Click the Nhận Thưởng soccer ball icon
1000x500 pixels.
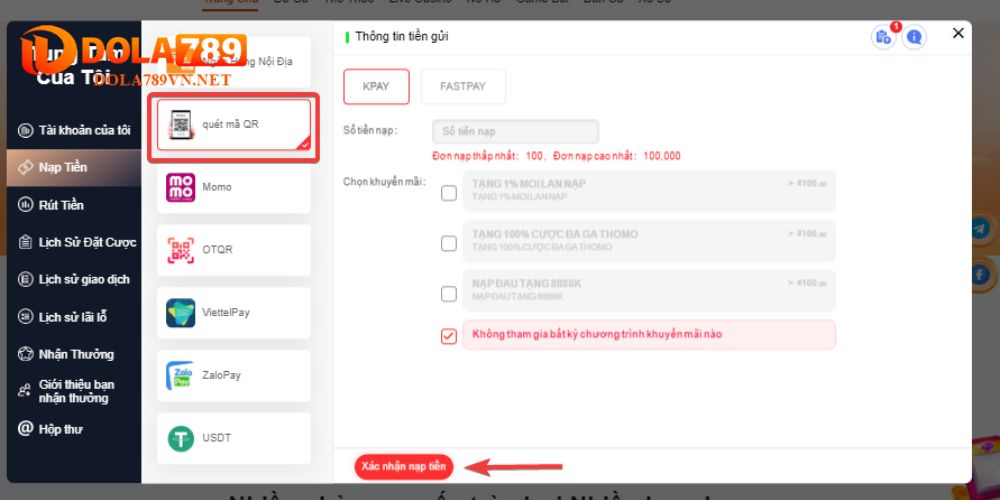pos(26,354)
